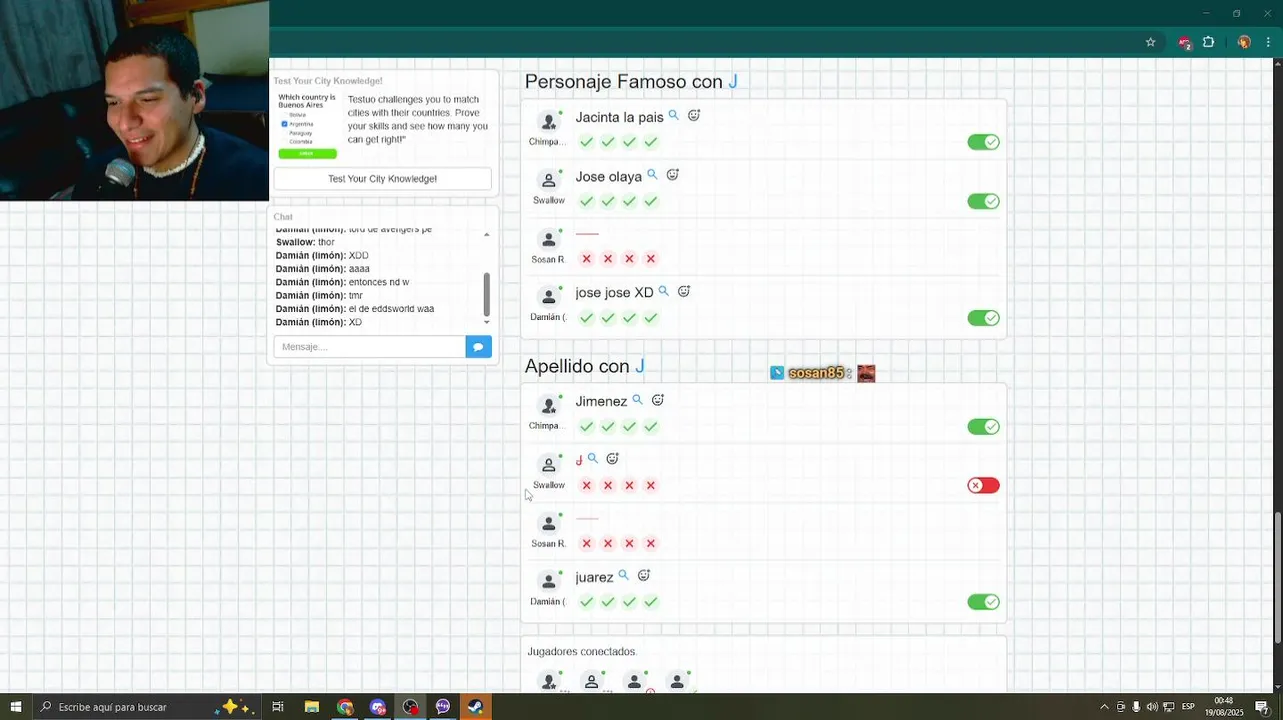Image resolution: width=1283 pixels, height=720 pixels.
Task: Open File Explorer from the taskbar
Action: coord(312,707)
